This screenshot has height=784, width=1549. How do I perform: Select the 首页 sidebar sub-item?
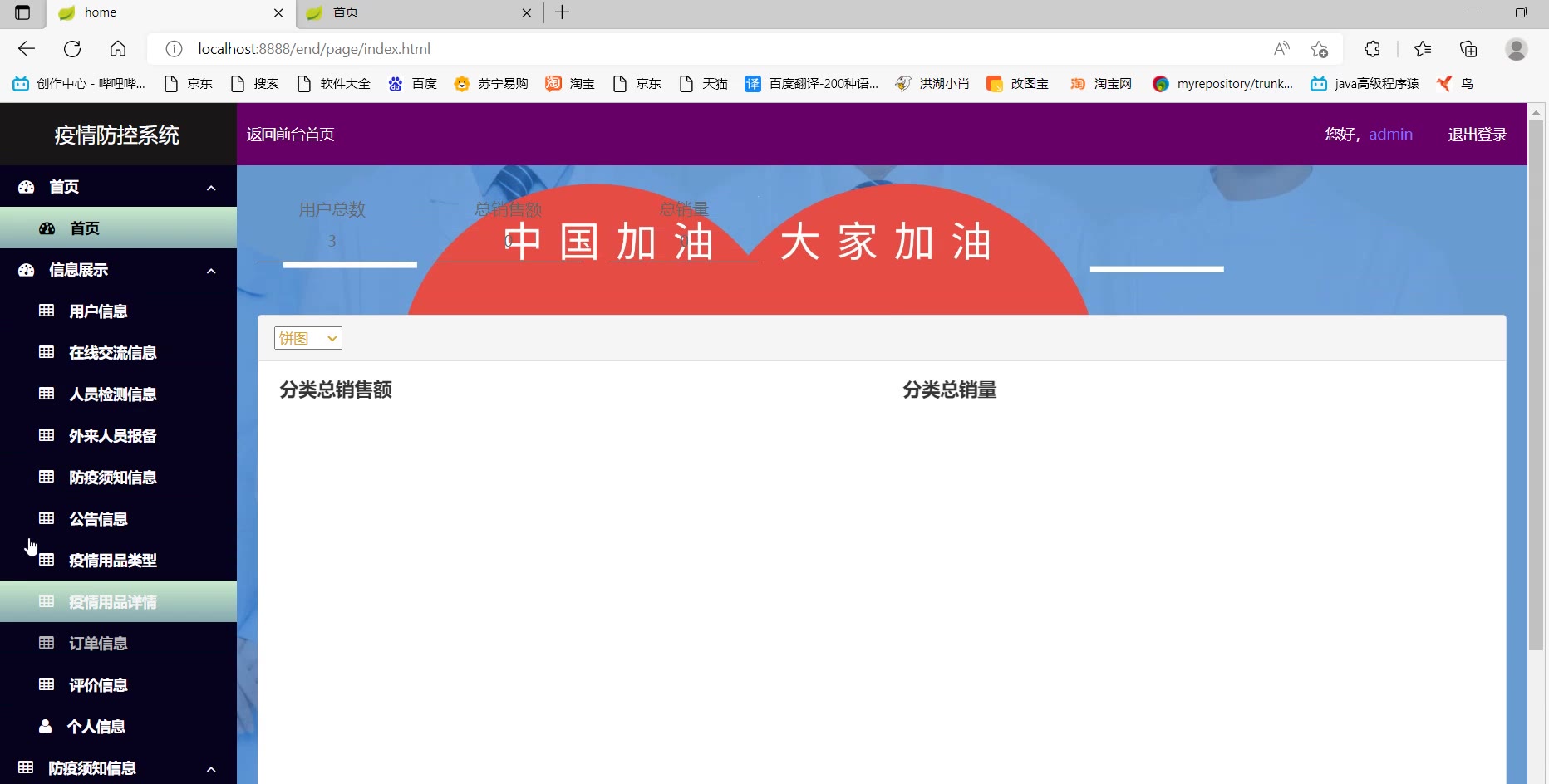[118, 228]
